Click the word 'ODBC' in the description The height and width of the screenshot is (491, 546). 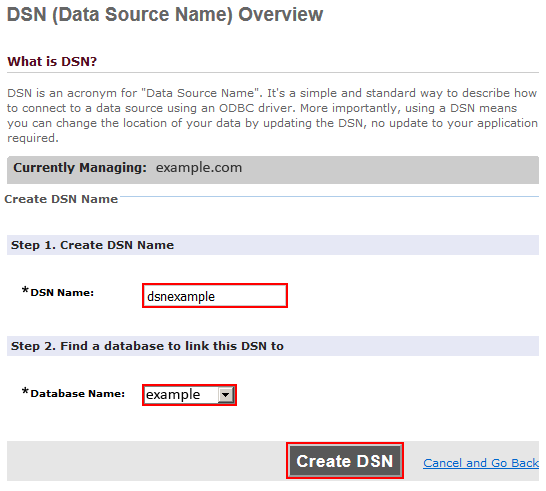[x=236, y=108]
